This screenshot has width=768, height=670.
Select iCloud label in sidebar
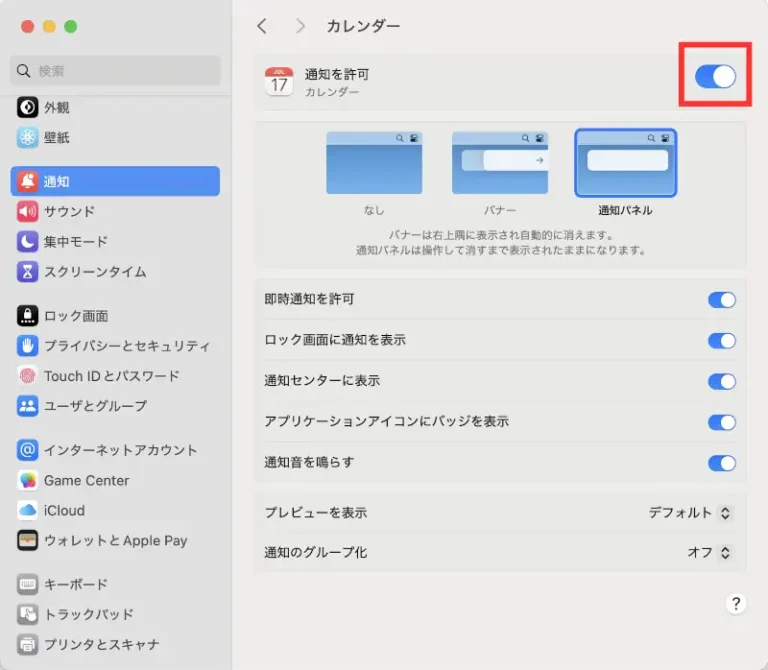click(64, 510)
